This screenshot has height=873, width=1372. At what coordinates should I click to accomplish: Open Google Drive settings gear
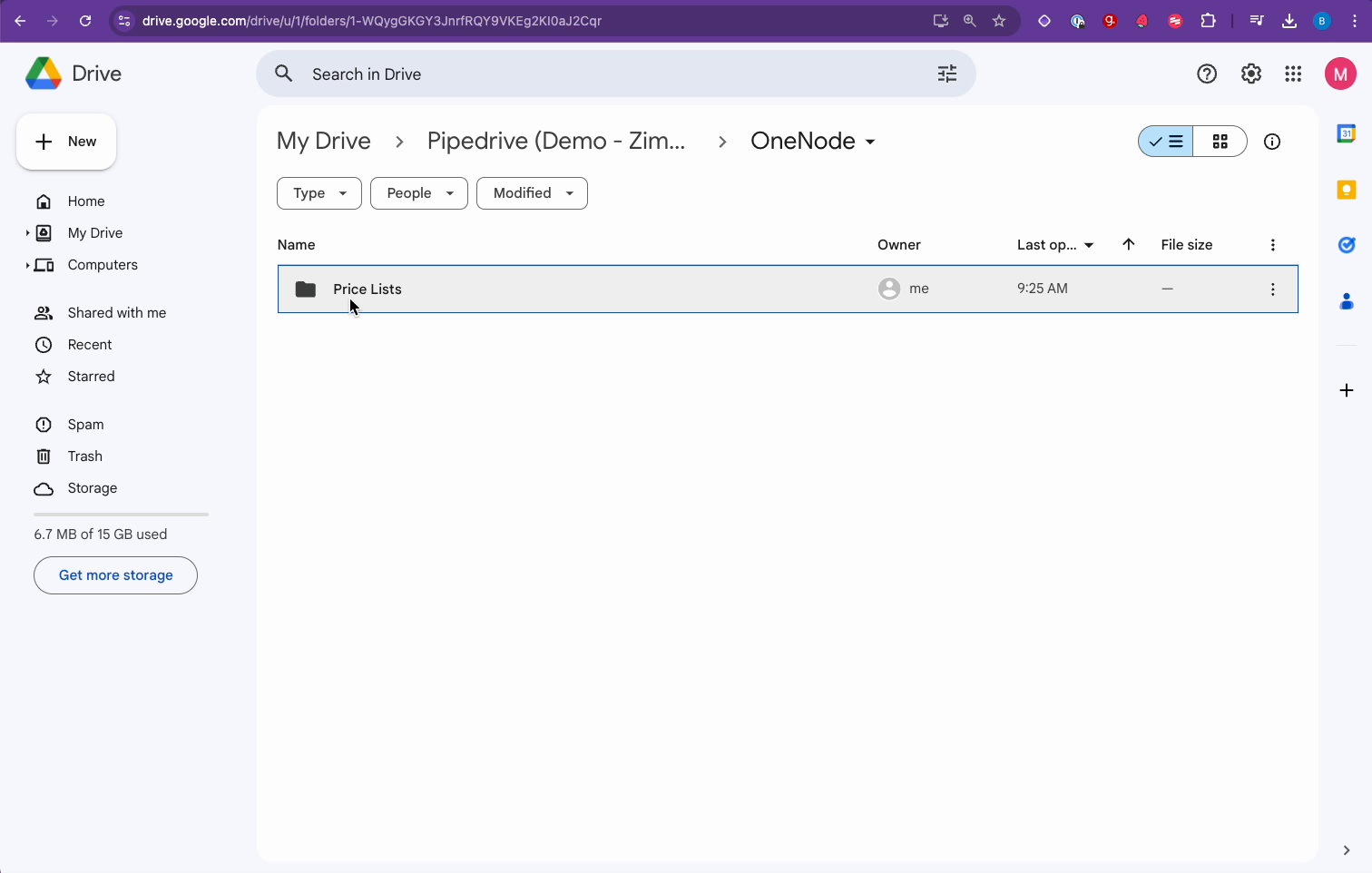1250,74
